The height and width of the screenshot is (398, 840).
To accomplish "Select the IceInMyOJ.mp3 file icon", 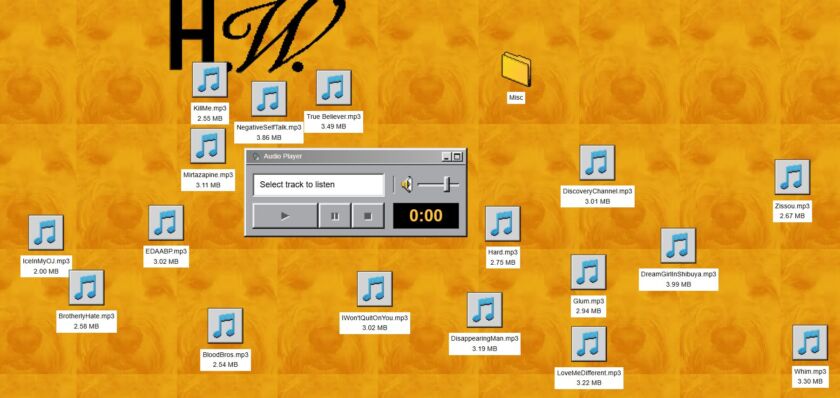I will (x=46, y=232).
